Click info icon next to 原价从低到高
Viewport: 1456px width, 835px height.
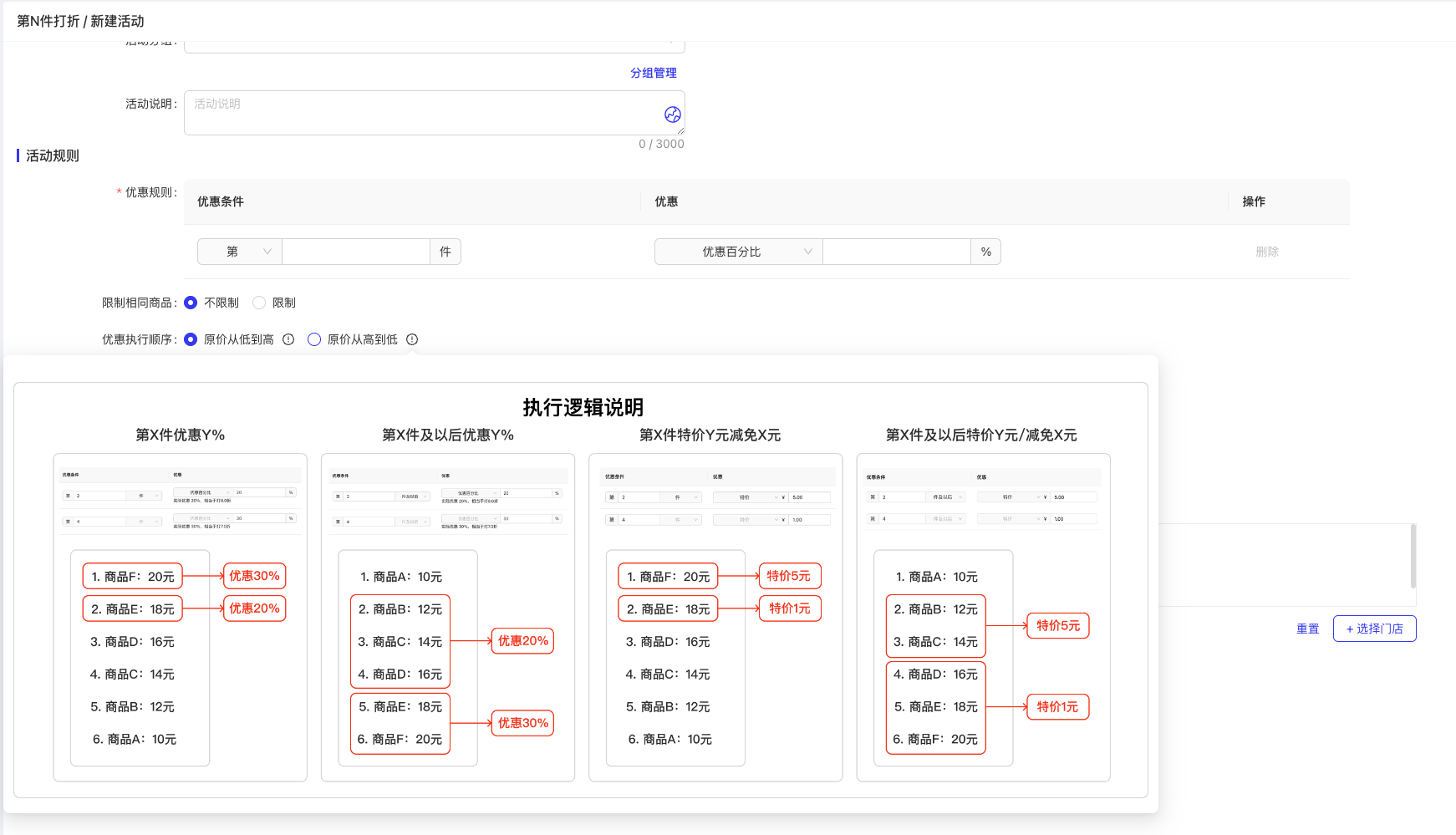(x=288, y=339)
